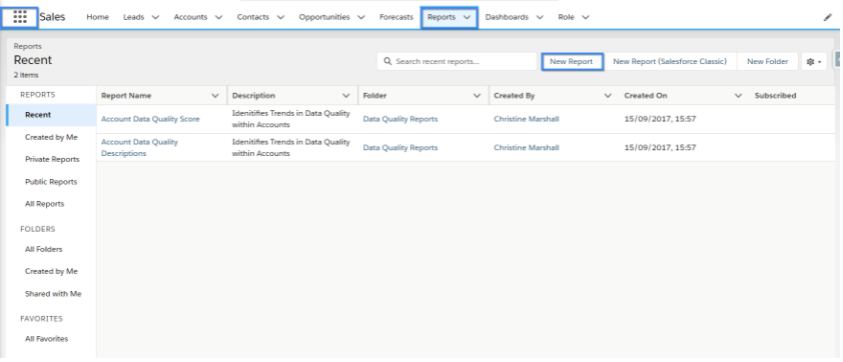
Task: Select Recent in the Reports sidebar
Action: (52, 115)
